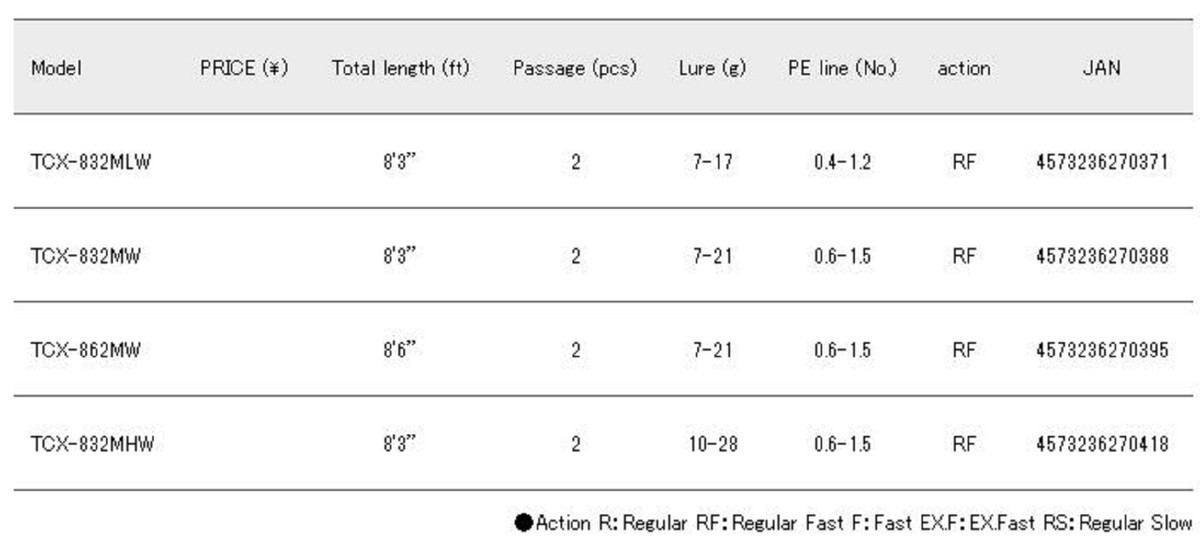The width and height of the screenshot is (1200, 542).
Task: Select the Total length (ft) header
Action: [x=400, y=69]
